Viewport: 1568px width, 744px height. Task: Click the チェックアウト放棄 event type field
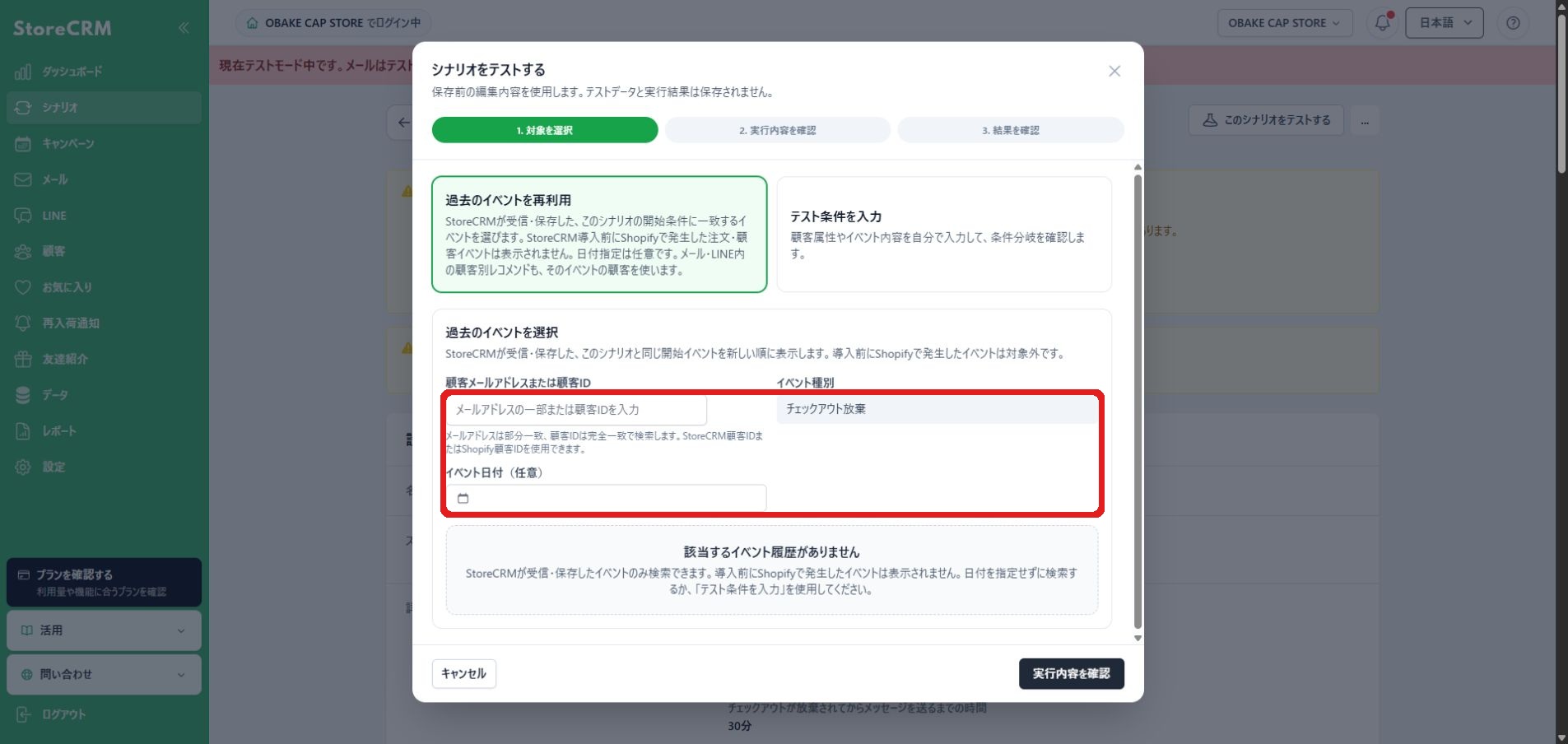tap(937, 409)
